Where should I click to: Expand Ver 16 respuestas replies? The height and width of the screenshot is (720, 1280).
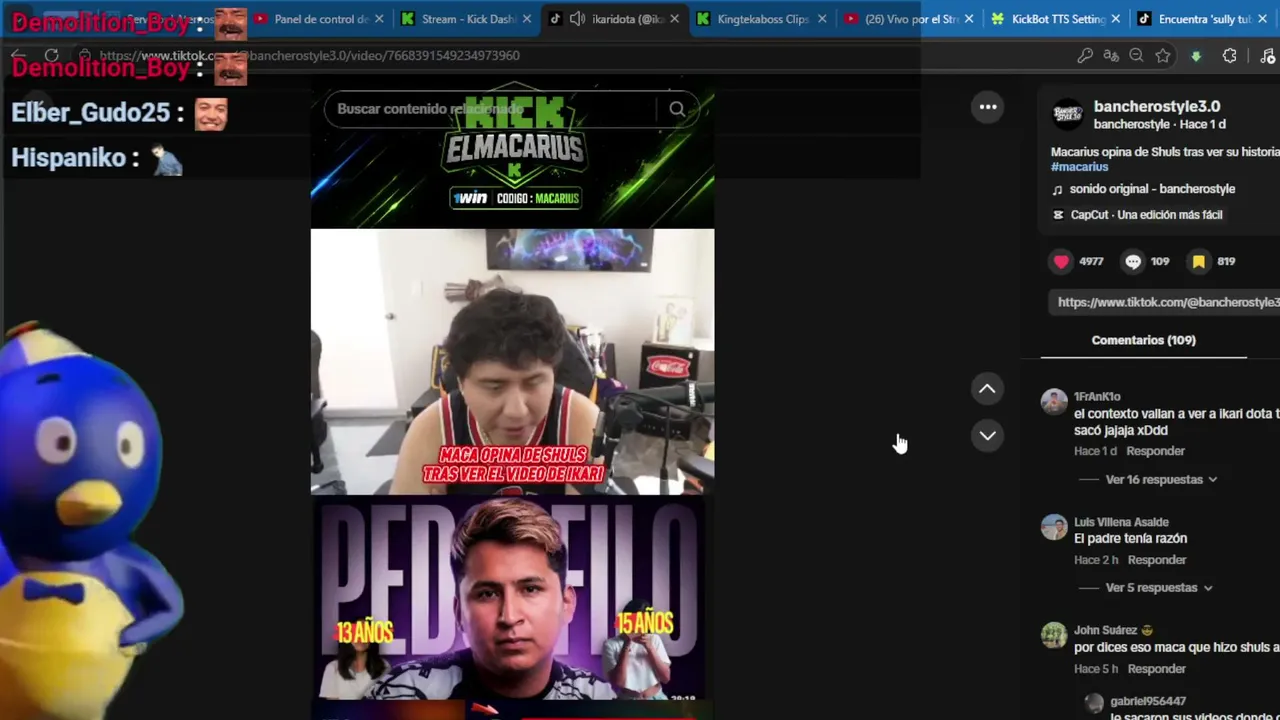[1161, 480]
